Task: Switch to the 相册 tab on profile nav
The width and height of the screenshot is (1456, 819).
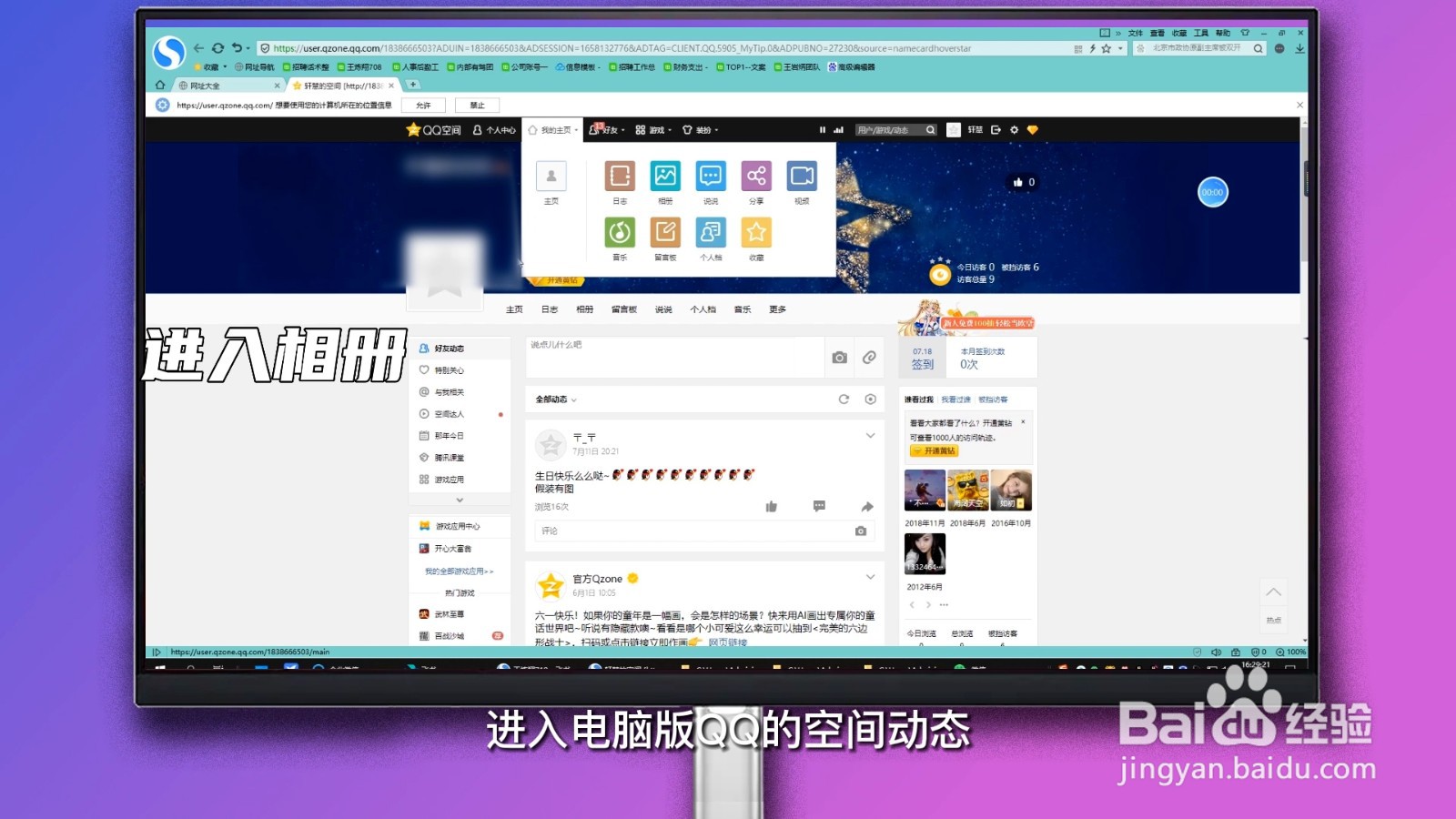Action: (x=585, y=309)
